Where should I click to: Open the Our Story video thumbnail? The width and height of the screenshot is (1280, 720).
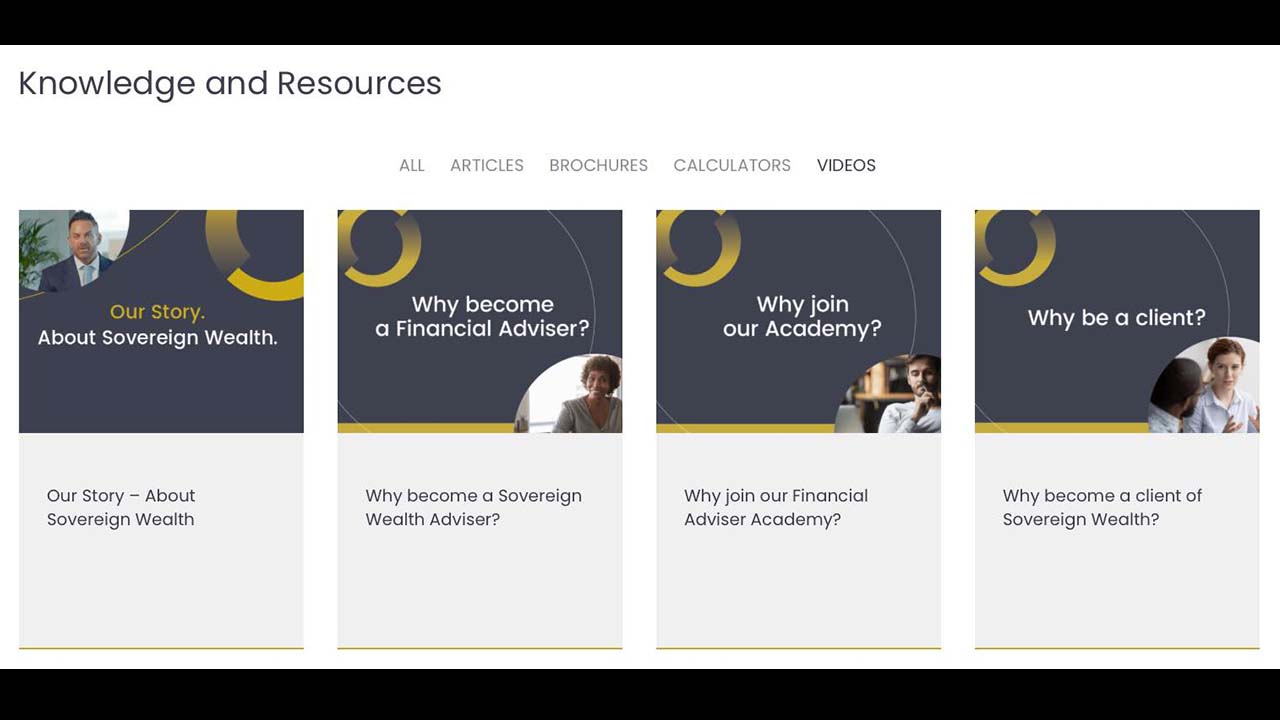[161, 321]
